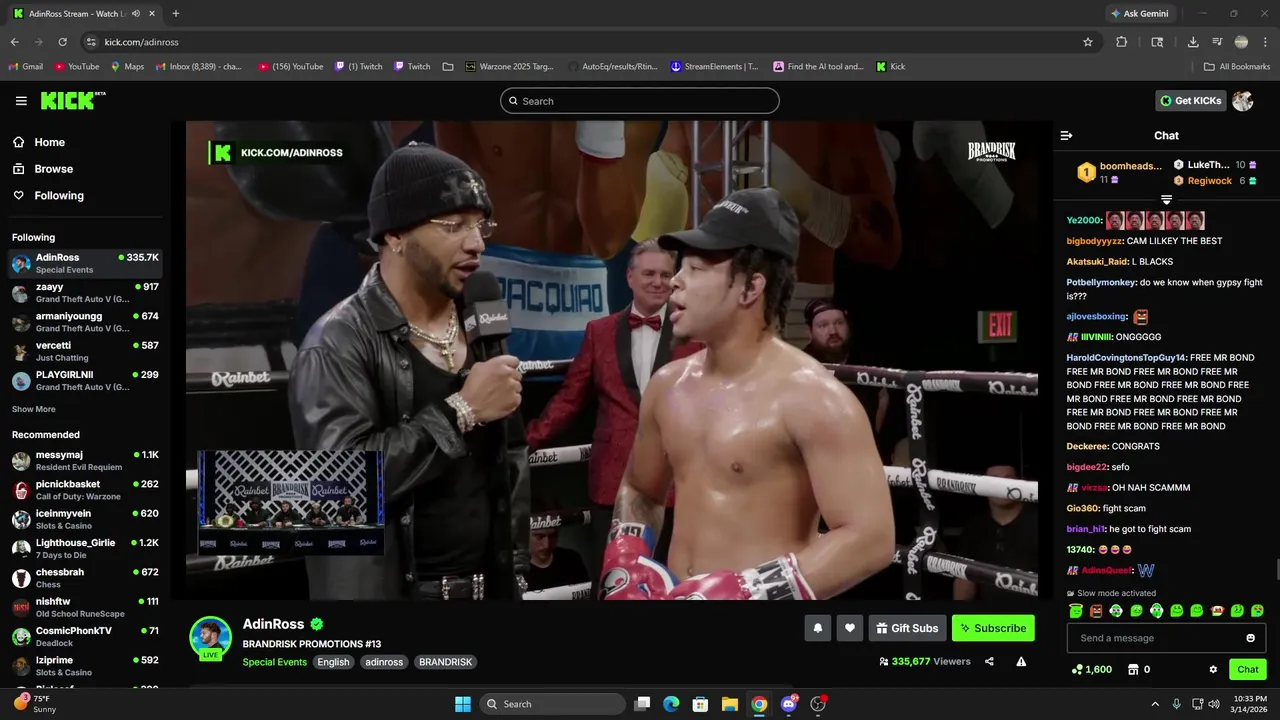Click the notification bell for AdinRoss
This screenshot has height=720, width=1280.
coord(817,628)
